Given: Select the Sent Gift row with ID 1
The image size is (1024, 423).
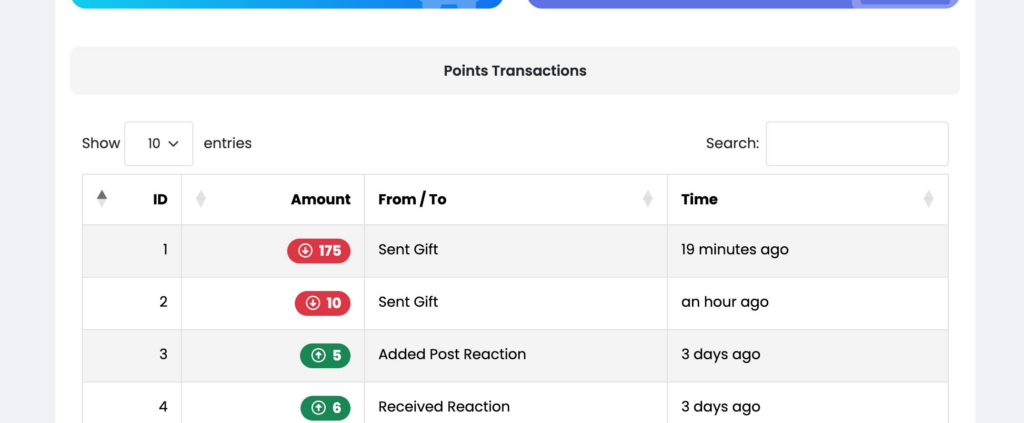Looking at the screenshot, I should (x=408, y=250).
